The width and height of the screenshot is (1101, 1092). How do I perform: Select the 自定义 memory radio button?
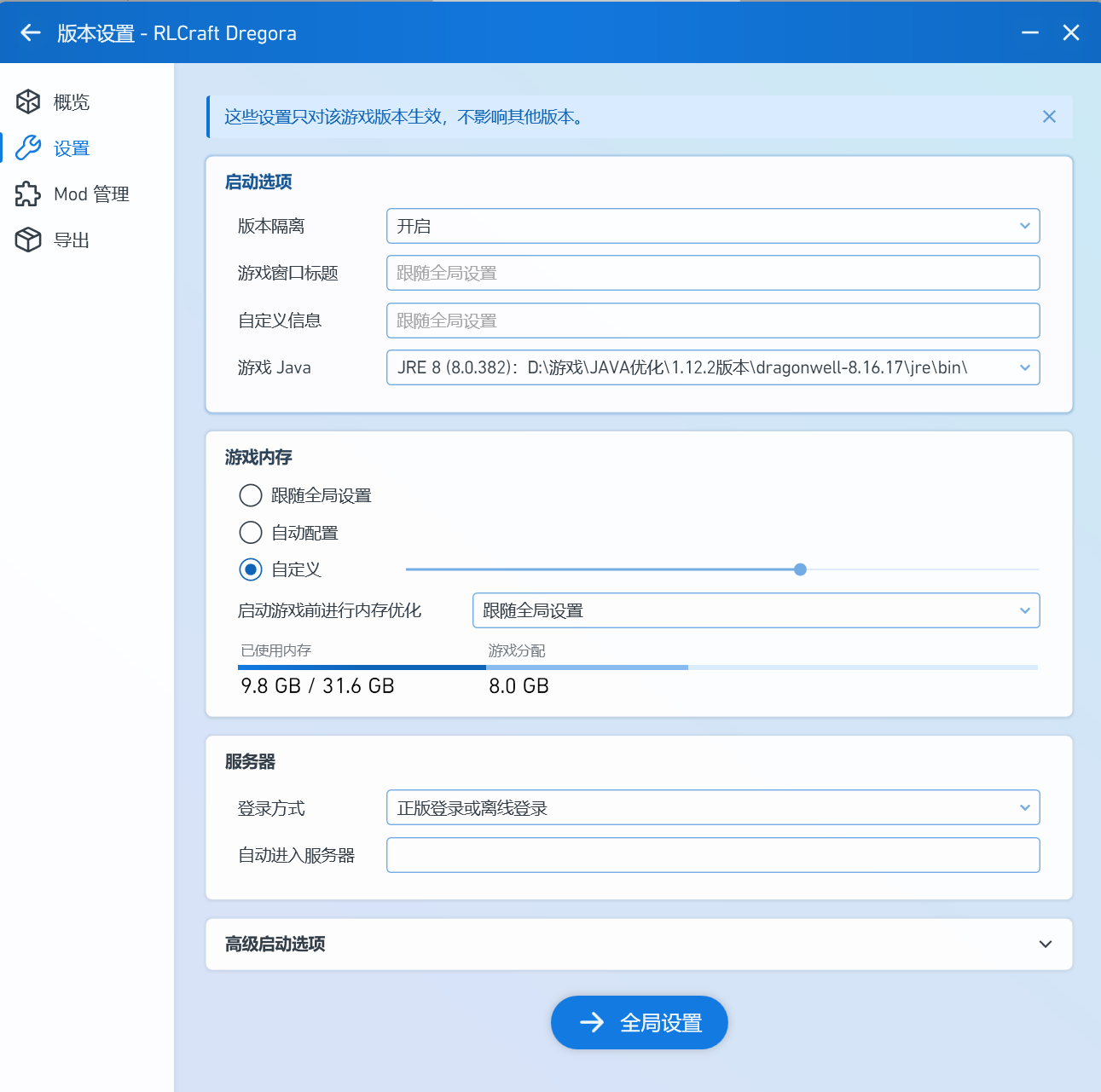tap(251, 569)
